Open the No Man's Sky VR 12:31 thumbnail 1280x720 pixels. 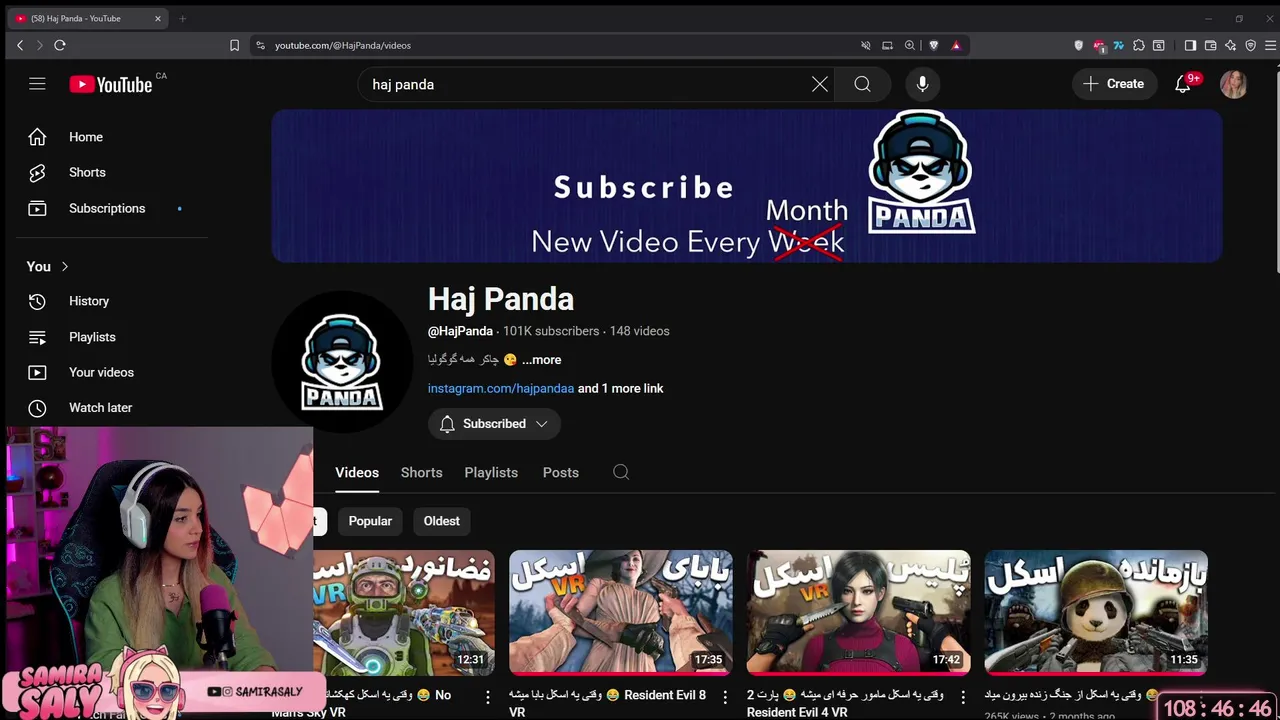click(x=404, y=612)
